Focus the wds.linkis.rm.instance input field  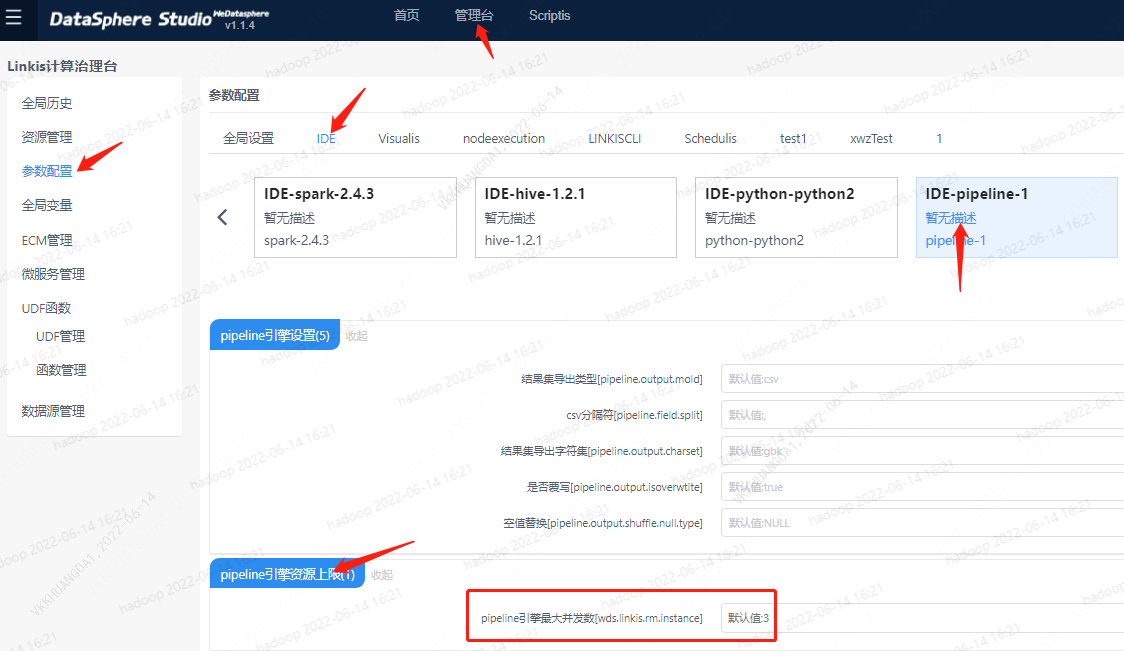(x=920, y=618)
